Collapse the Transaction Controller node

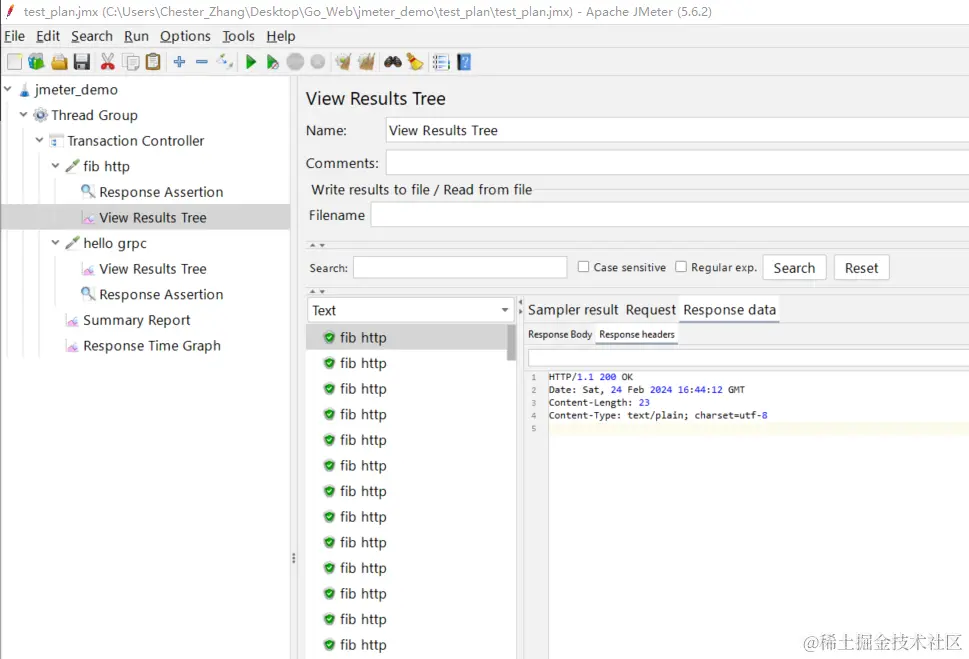pos(40,140)
